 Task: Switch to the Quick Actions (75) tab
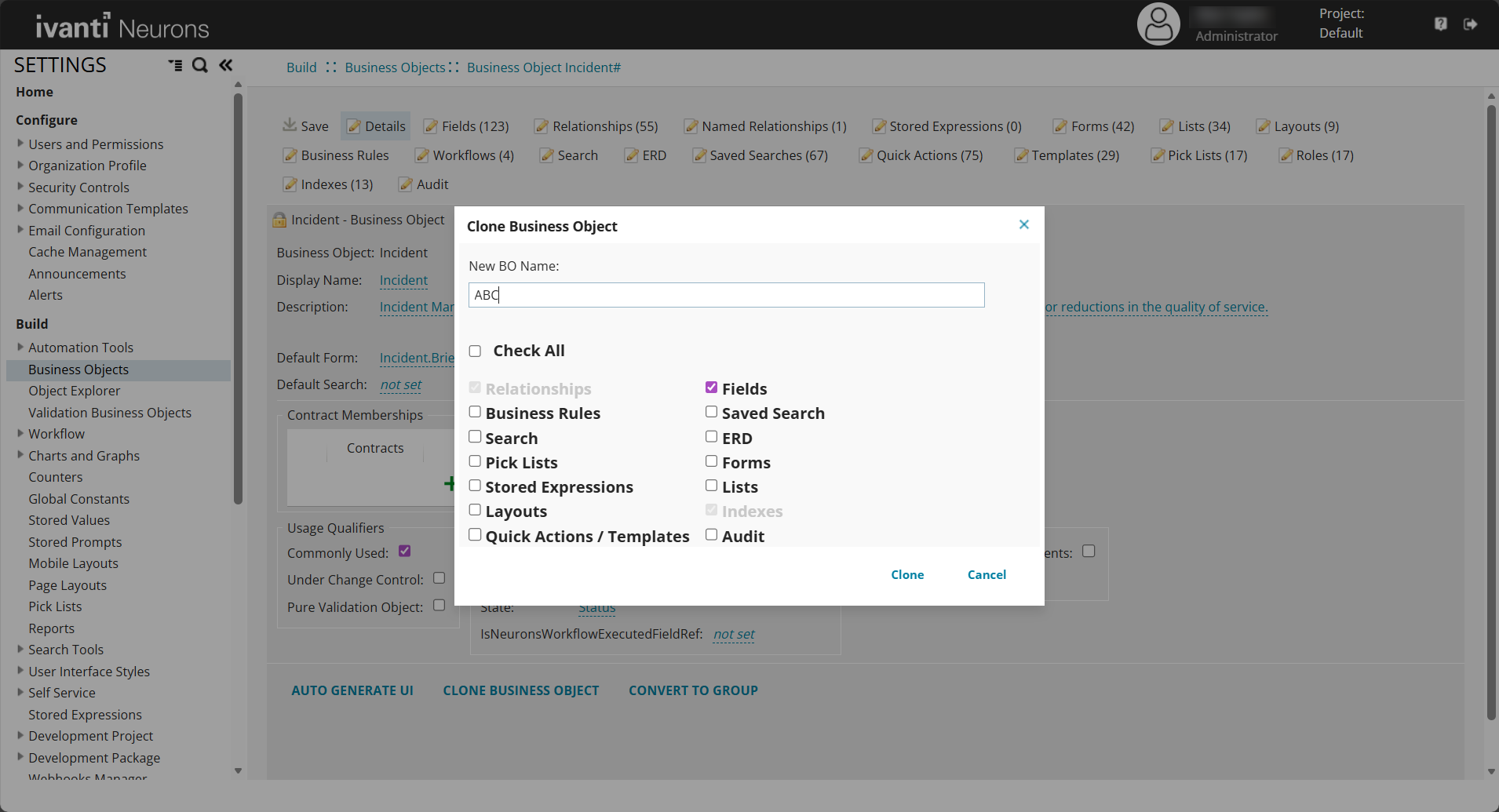pos(921,155)
